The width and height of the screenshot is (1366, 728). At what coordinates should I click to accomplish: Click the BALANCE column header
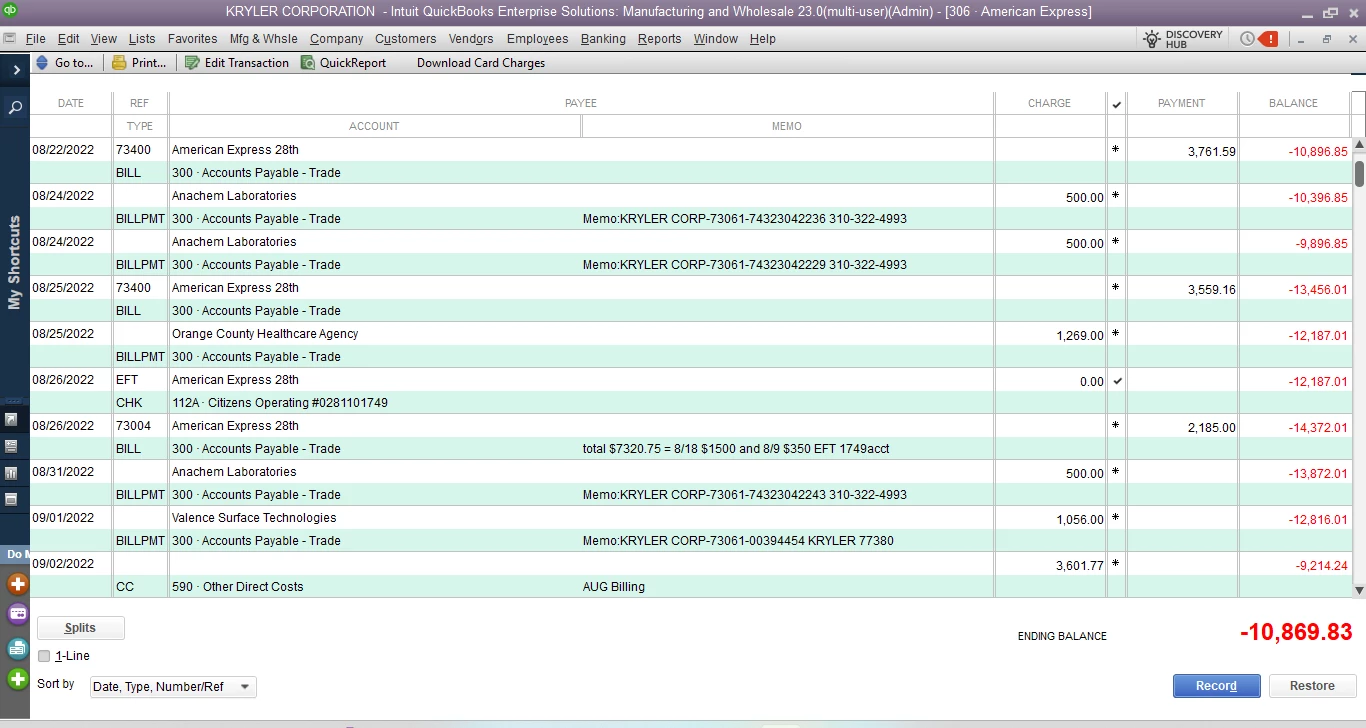[x=1293, y=104]
